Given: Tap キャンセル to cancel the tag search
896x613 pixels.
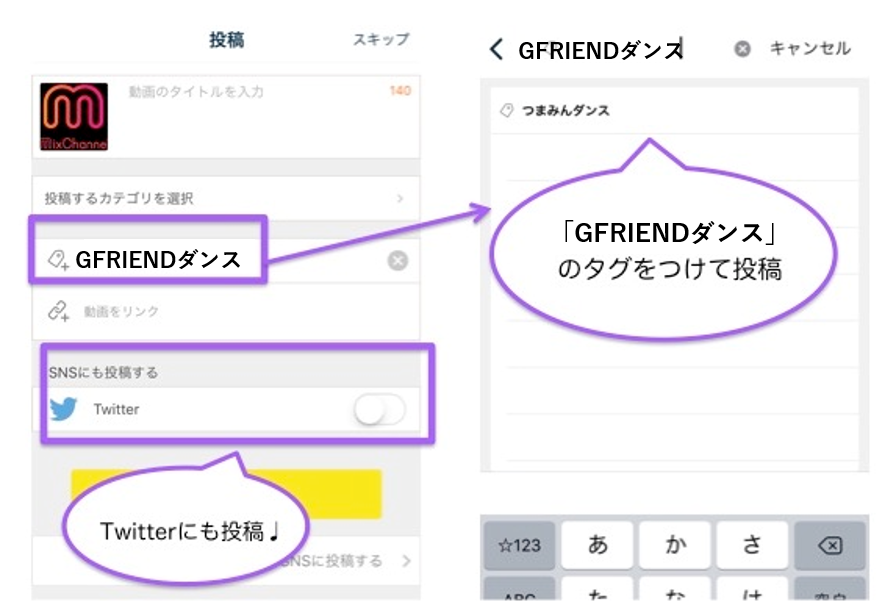Looking at the screenshot, I should pos(809,49).
